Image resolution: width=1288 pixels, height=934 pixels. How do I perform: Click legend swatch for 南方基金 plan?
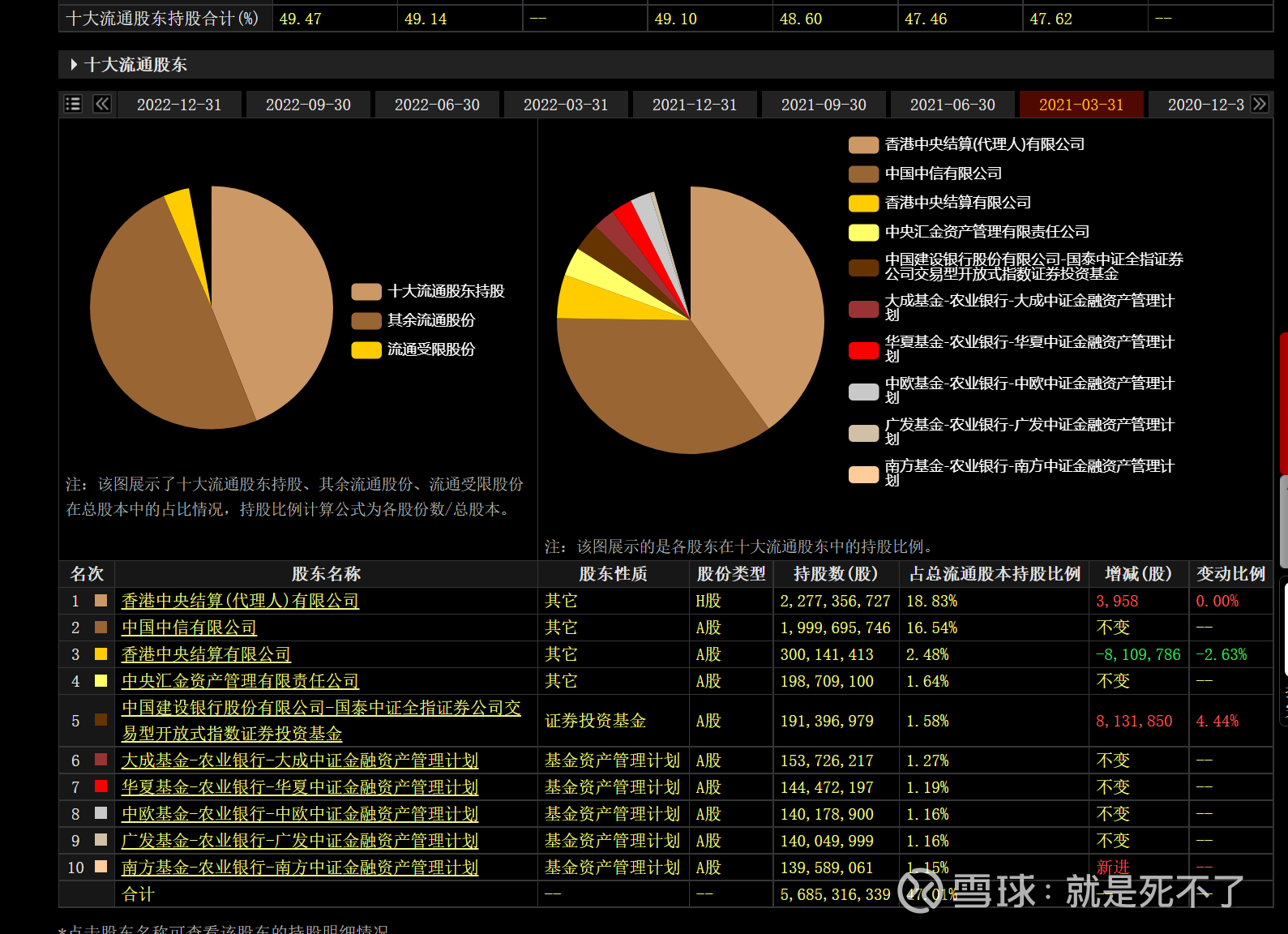click(x=863, y=474)
